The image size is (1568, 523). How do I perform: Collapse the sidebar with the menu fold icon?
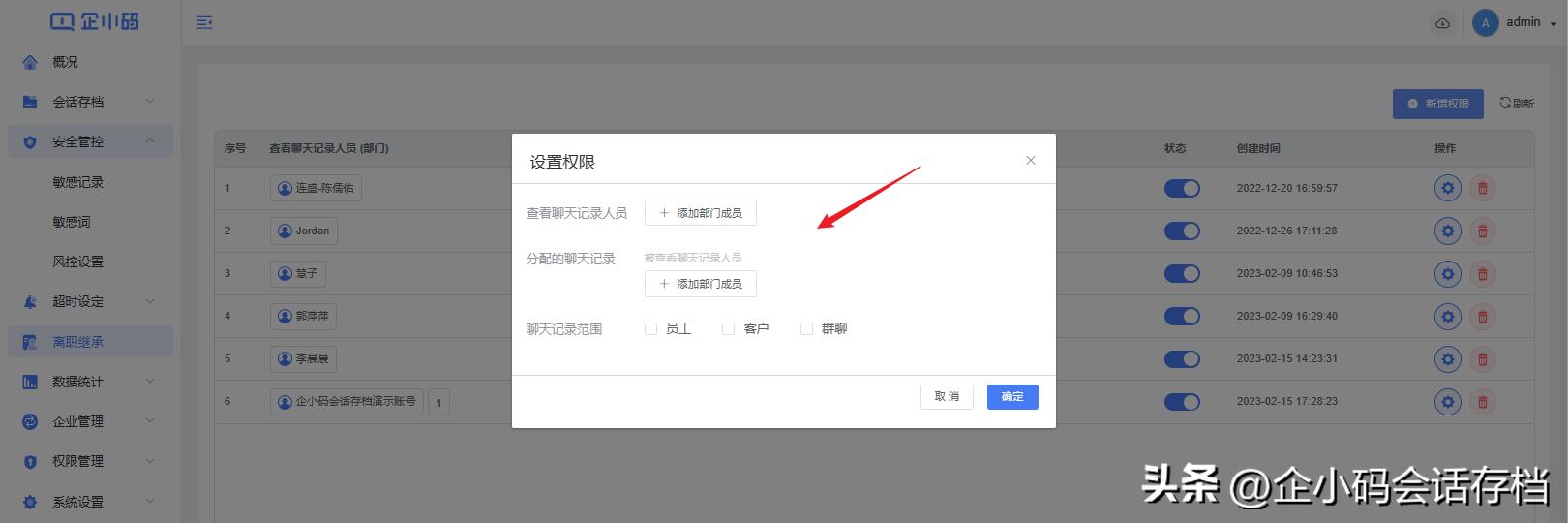[204, 22]
